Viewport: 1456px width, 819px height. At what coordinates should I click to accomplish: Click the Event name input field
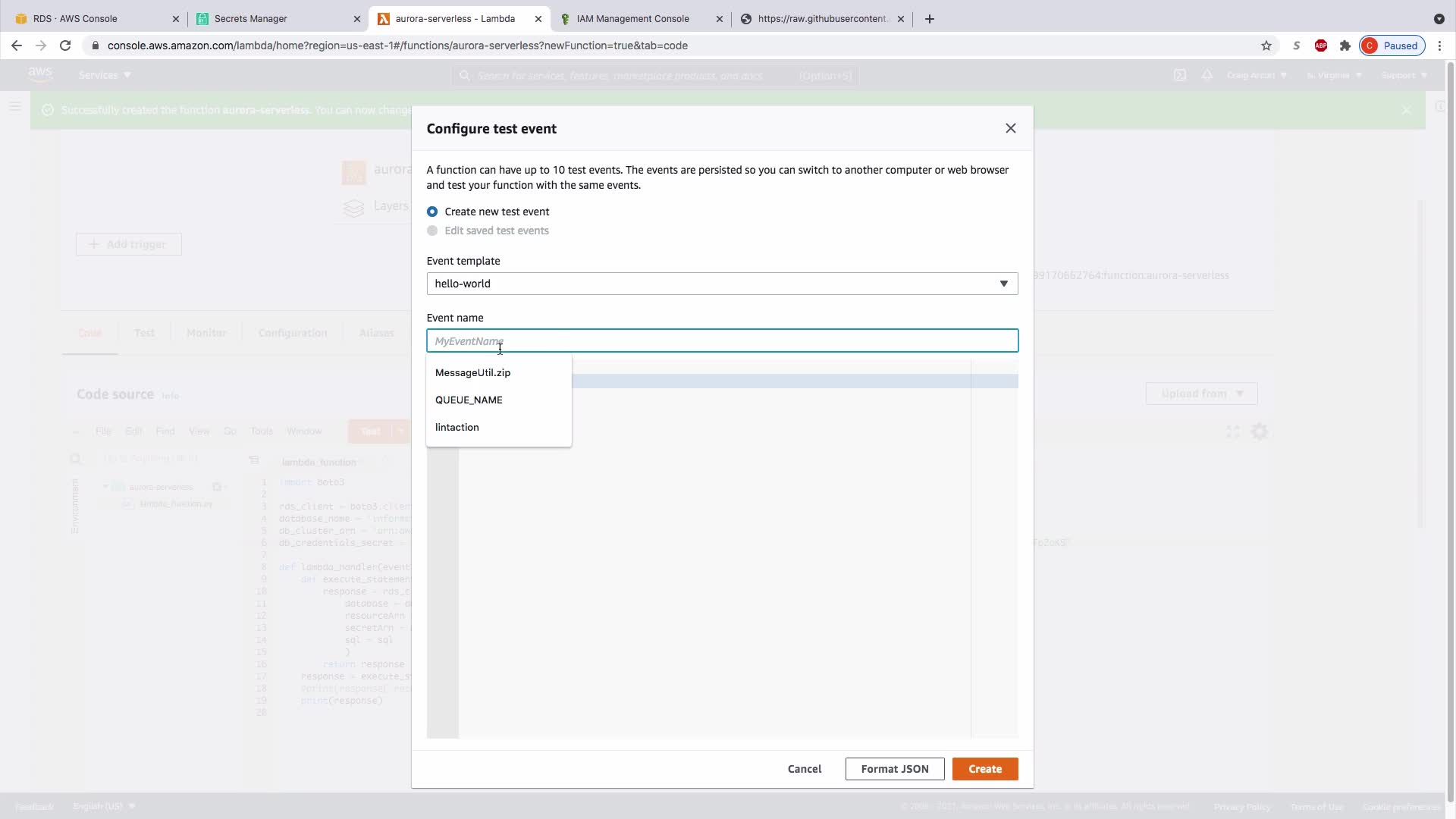(721, 341)
